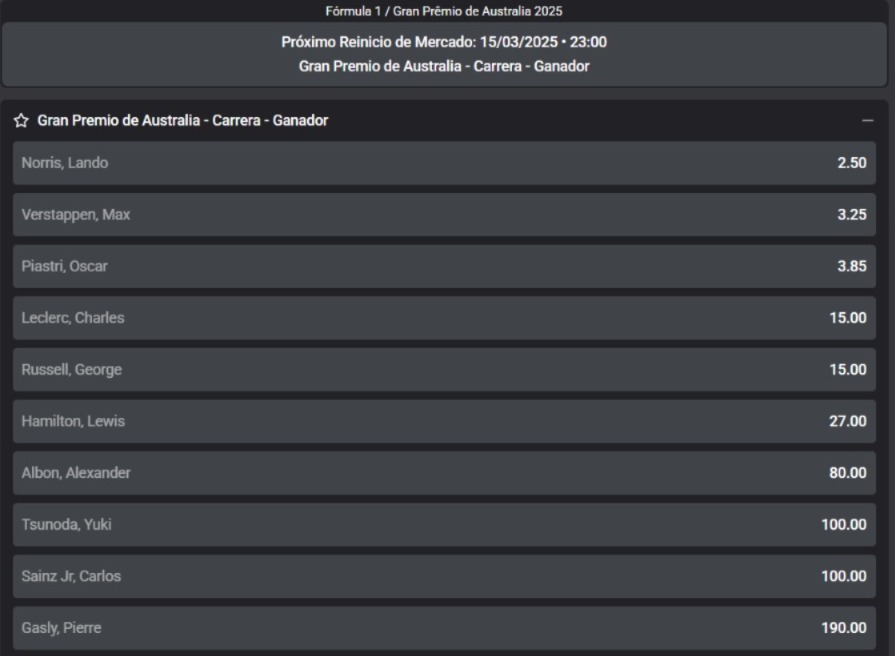895x656 pixels.
Task: Click the 190.00 odds value
Action: pos(844,628)
